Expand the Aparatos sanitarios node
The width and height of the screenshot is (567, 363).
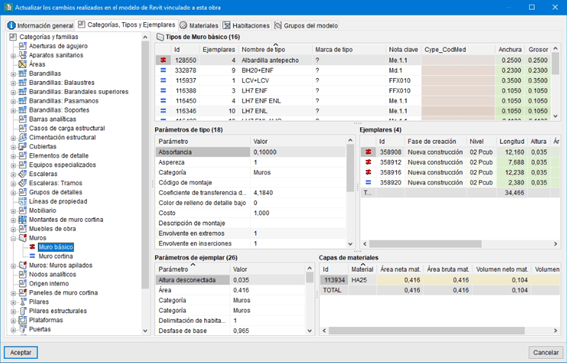pyautogui.click(x=13, y=55)
